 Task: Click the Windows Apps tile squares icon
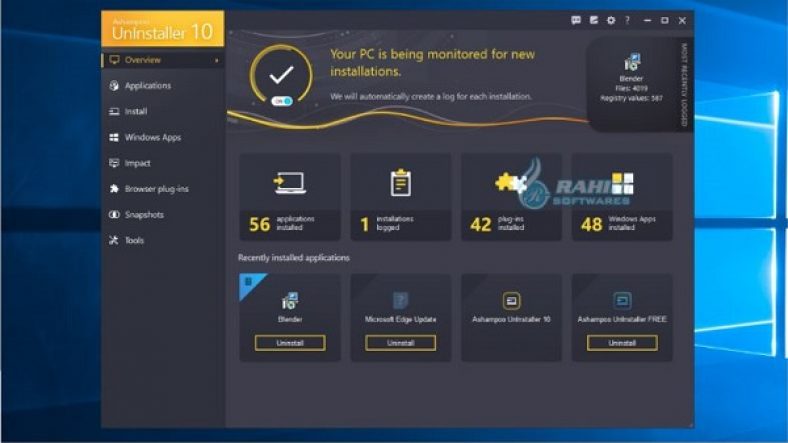click(623, 183)
